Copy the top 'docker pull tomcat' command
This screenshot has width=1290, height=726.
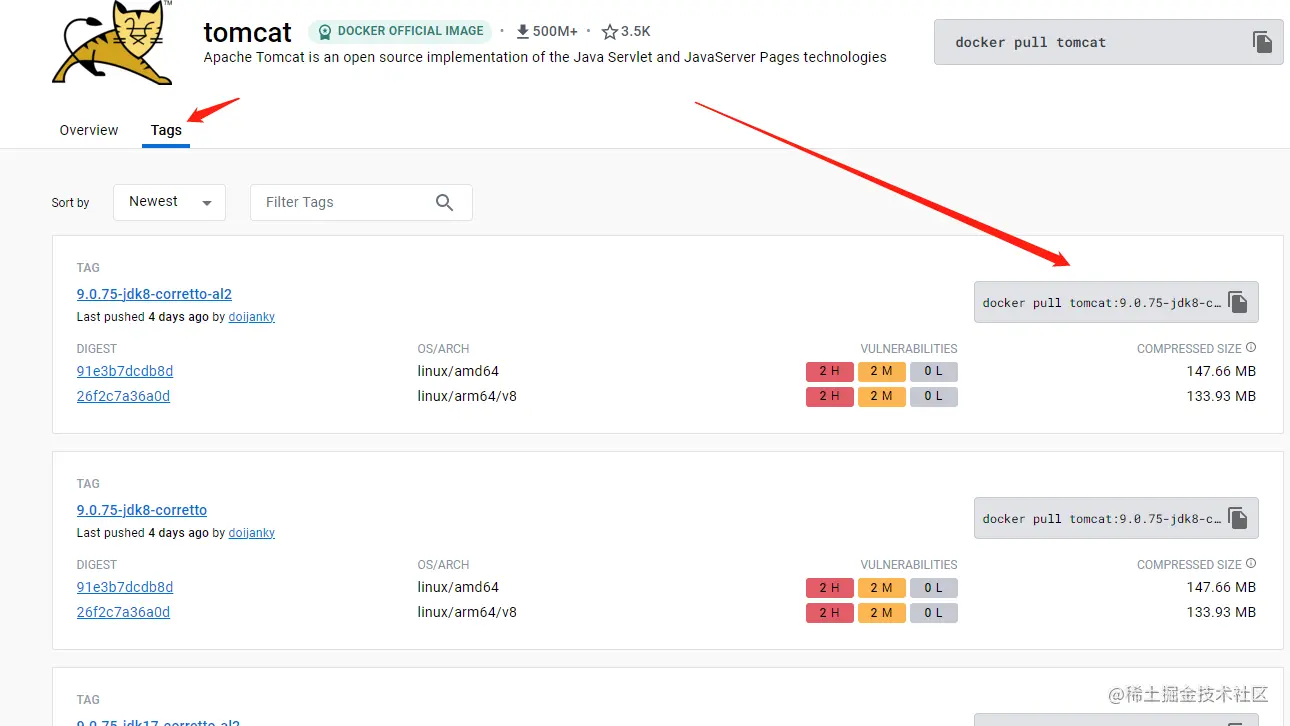(x=1263, y=42)
